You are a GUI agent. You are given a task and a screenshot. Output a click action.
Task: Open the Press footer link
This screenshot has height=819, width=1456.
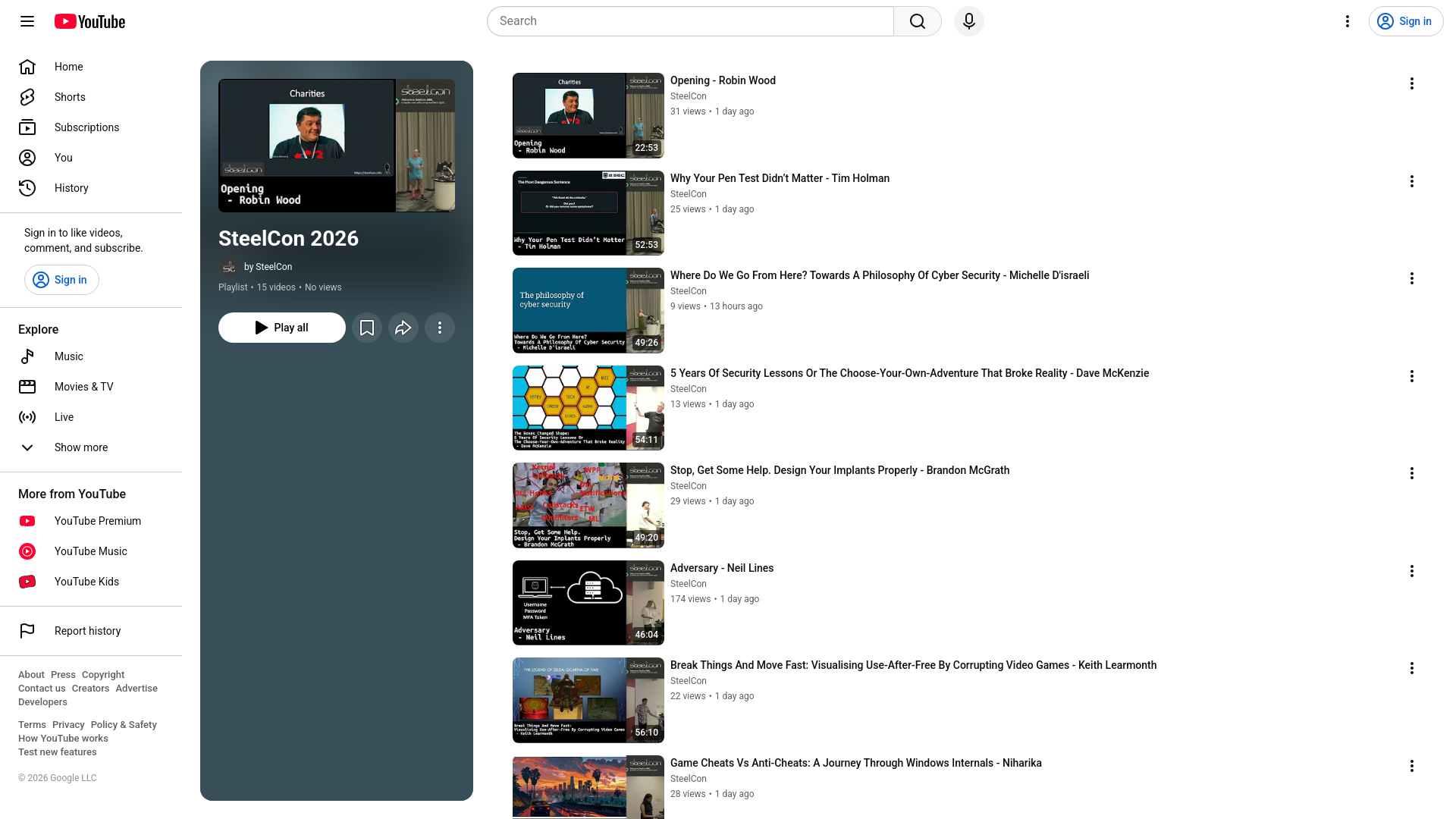pos(63,675)
